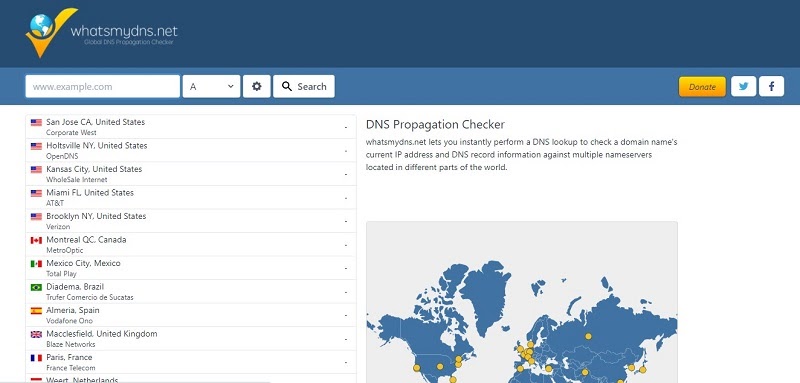The height and width of the screenshot is (383, 800).
Task: Click the Trufer Comercio de Sucatas label
Action: click(90, 297)
